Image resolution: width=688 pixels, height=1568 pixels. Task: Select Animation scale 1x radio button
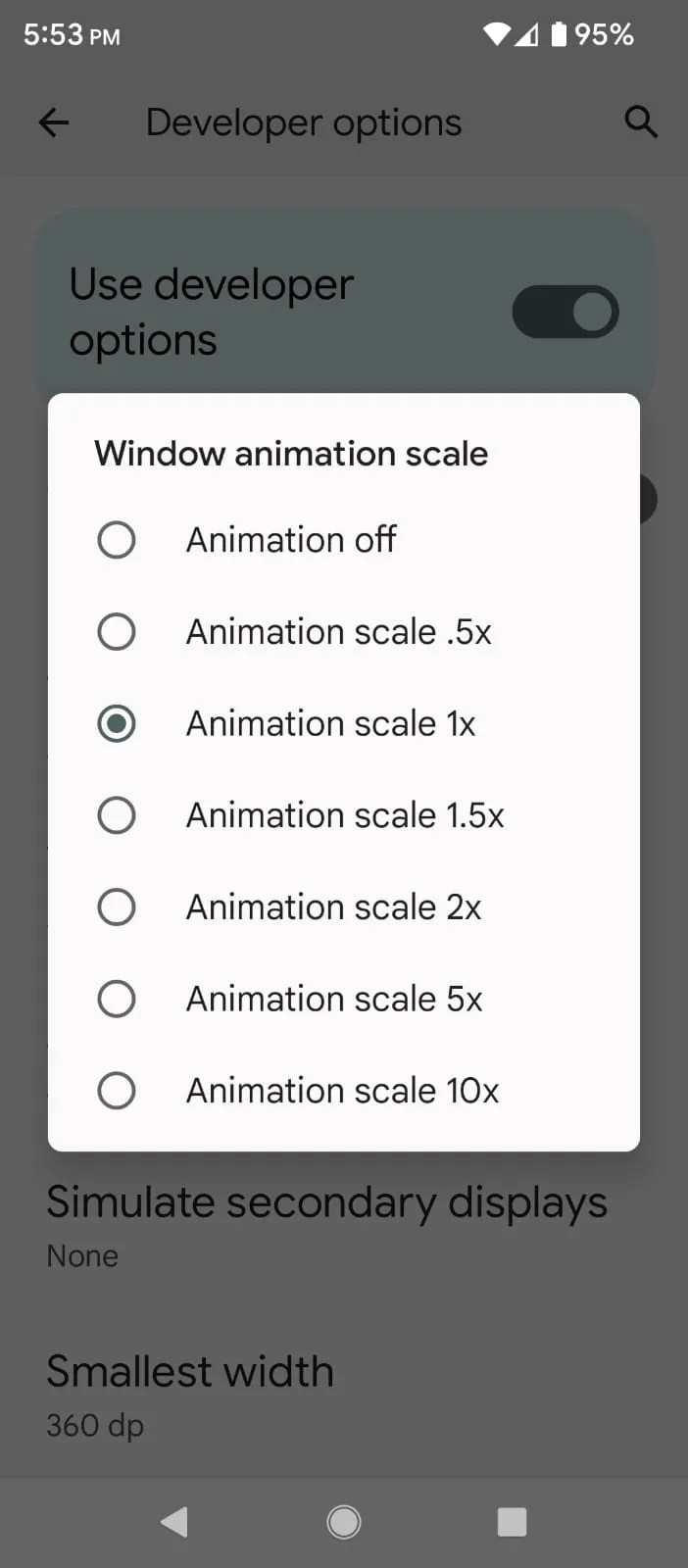117,723
